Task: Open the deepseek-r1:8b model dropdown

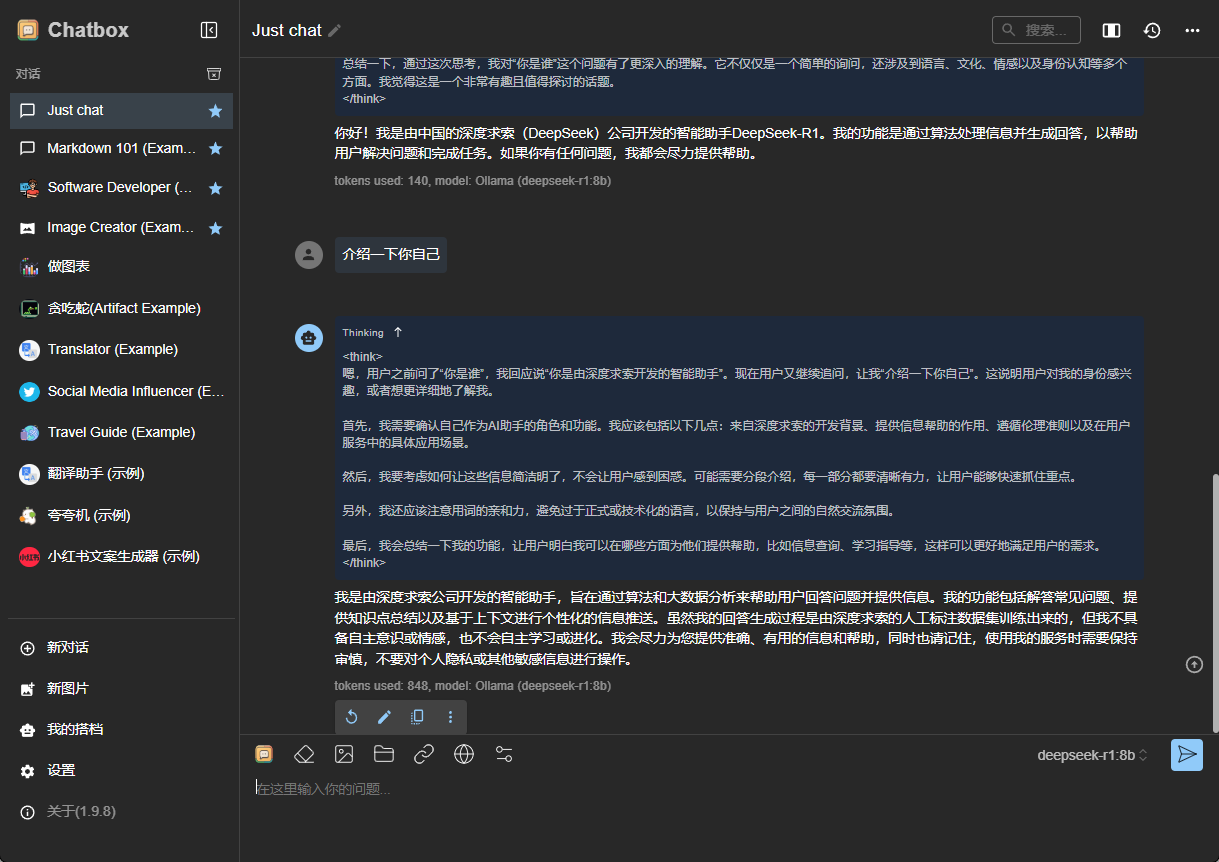Action: (1093, 755)
